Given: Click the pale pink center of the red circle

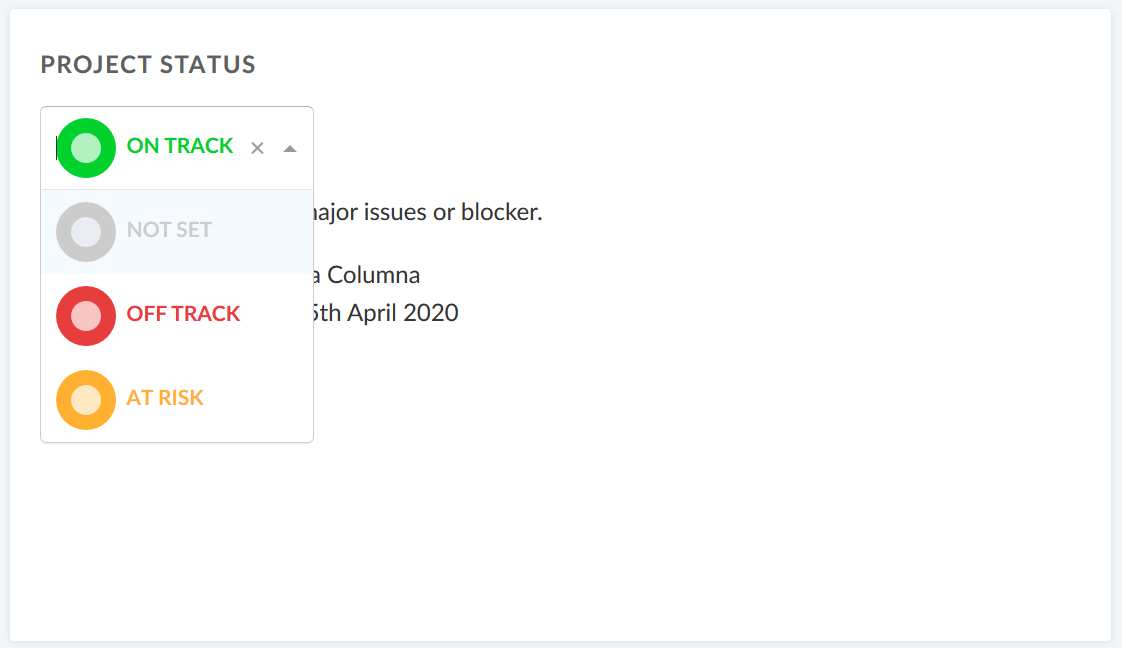Looking at the screenshot, I should coord(86,315).
